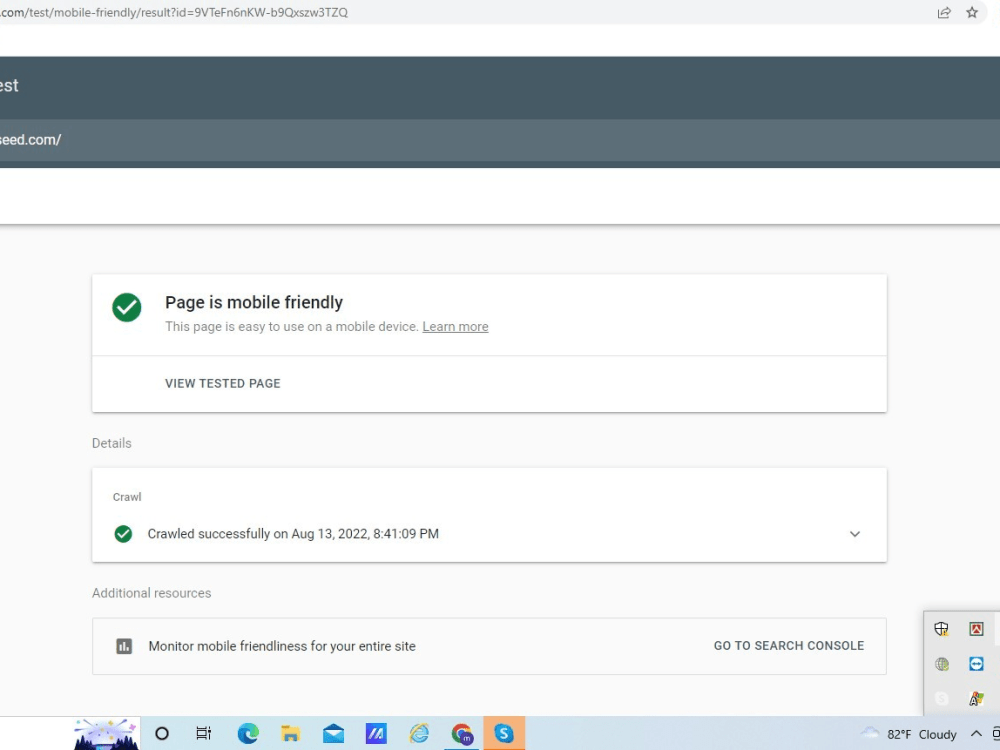Screen dimensions: 1000x750
Task: Launch Internet Explorer from the taskbar
Action: pyautogui.click(x=419, y=733)
